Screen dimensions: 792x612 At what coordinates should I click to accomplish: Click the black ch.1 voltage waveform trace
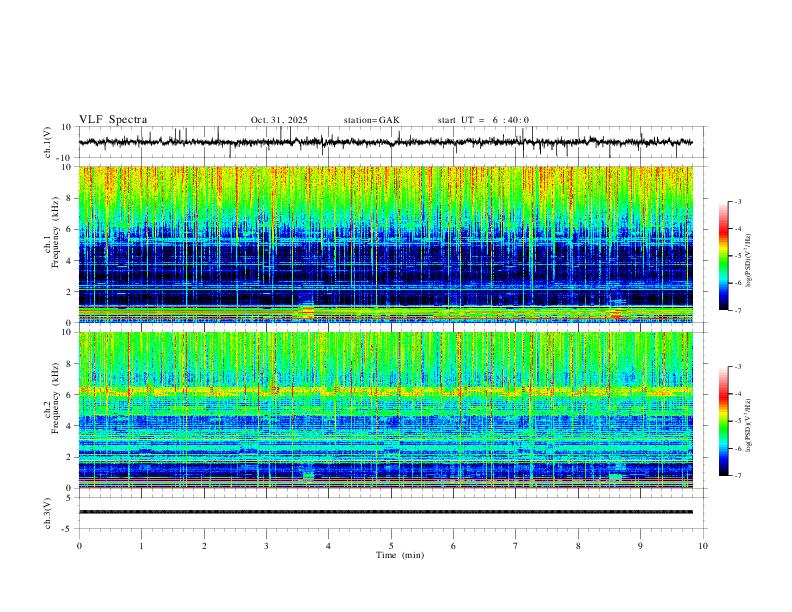point(385,142)
